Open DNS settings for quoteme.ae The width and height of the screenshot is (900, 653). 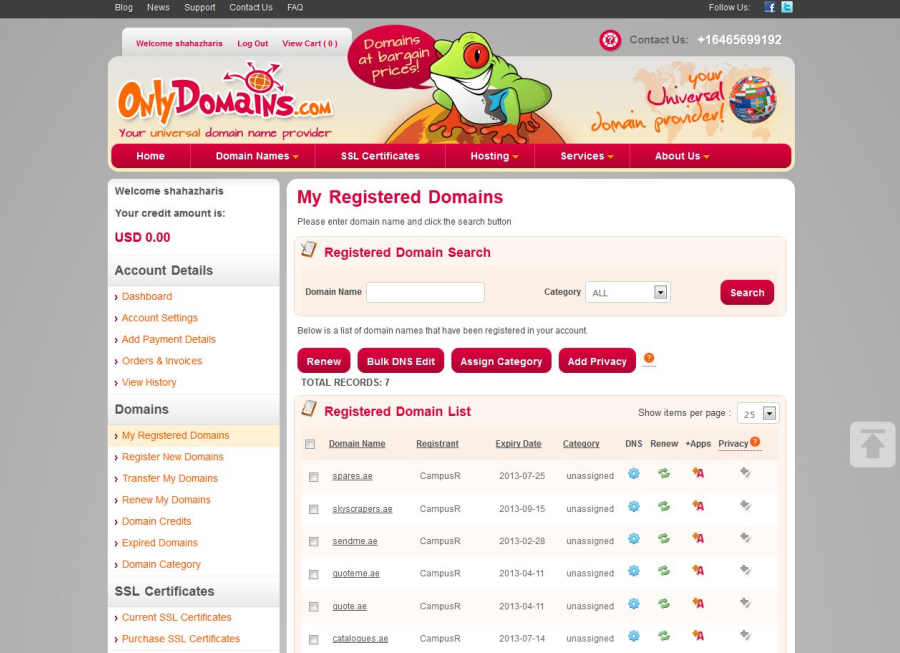[x=634, y=570]
